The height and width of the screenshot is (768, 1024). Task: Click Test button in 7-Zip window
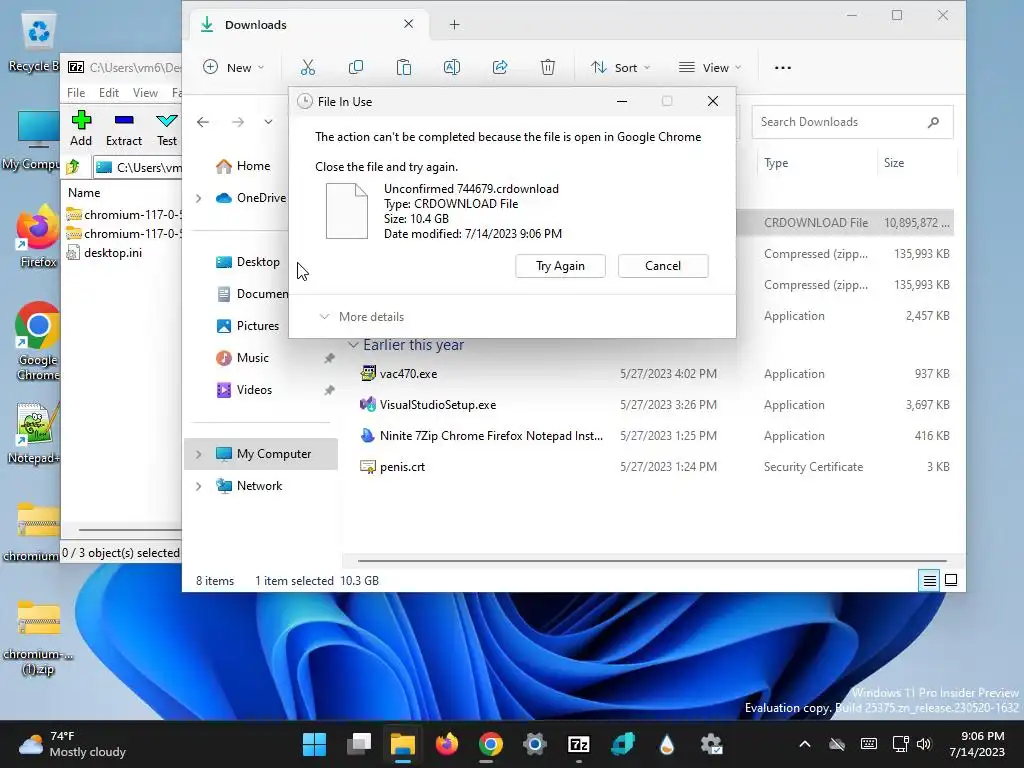pos(167,129)
